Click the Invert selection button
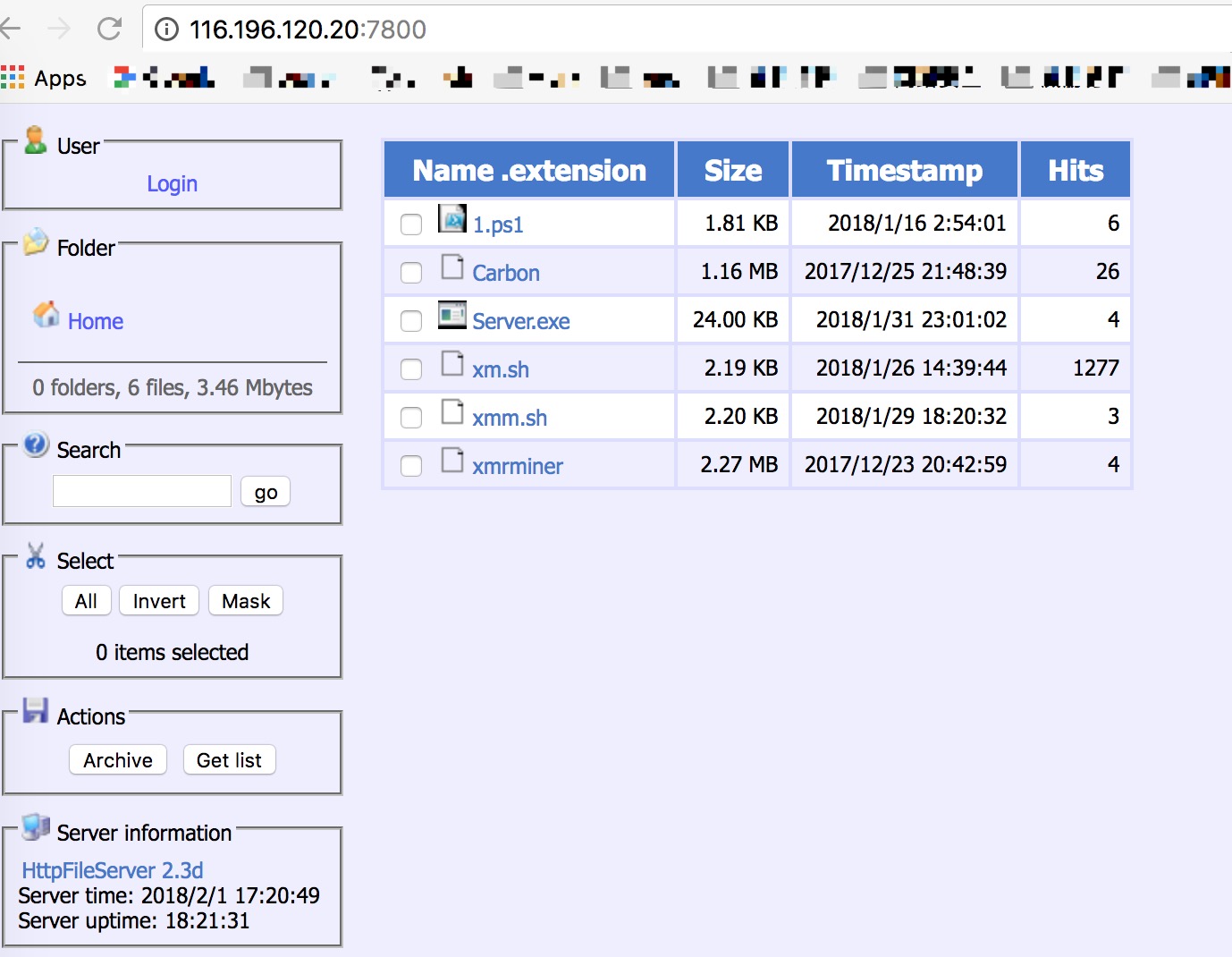This screenshot has height=957, width=1232. (x=159, y=600)
